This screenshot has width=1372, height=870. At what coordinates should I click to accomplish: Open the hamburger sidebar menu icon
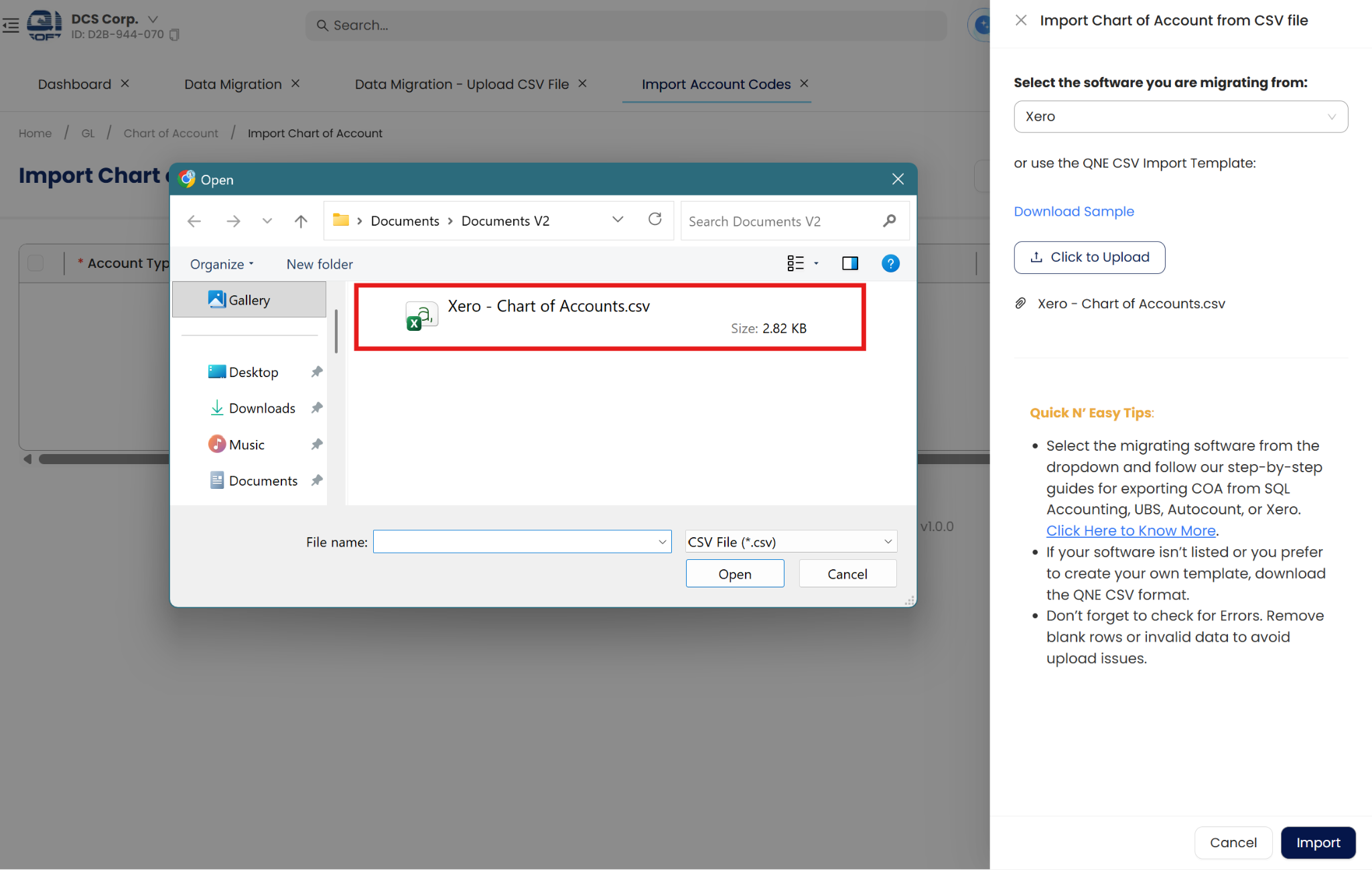[x=11, y=25]
